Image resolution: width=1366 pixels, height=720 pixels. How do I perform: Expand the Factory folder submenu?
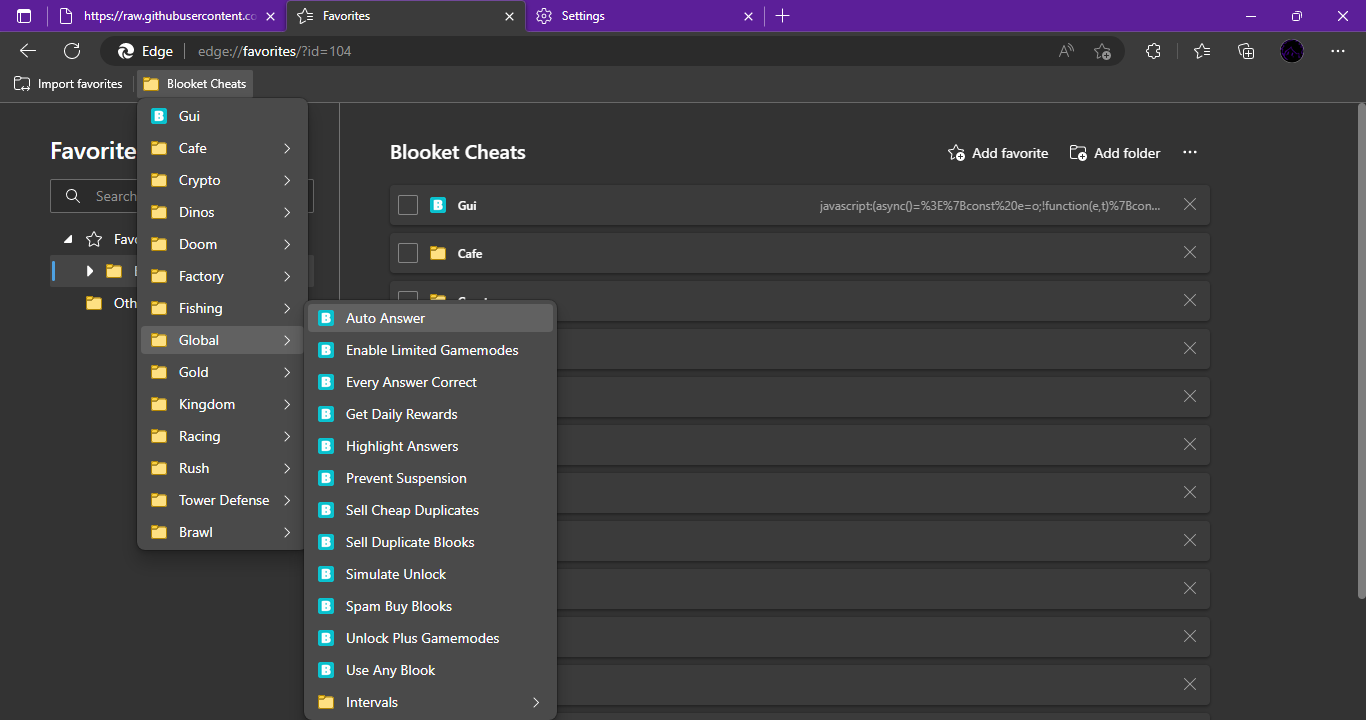[x=222, y=276]
